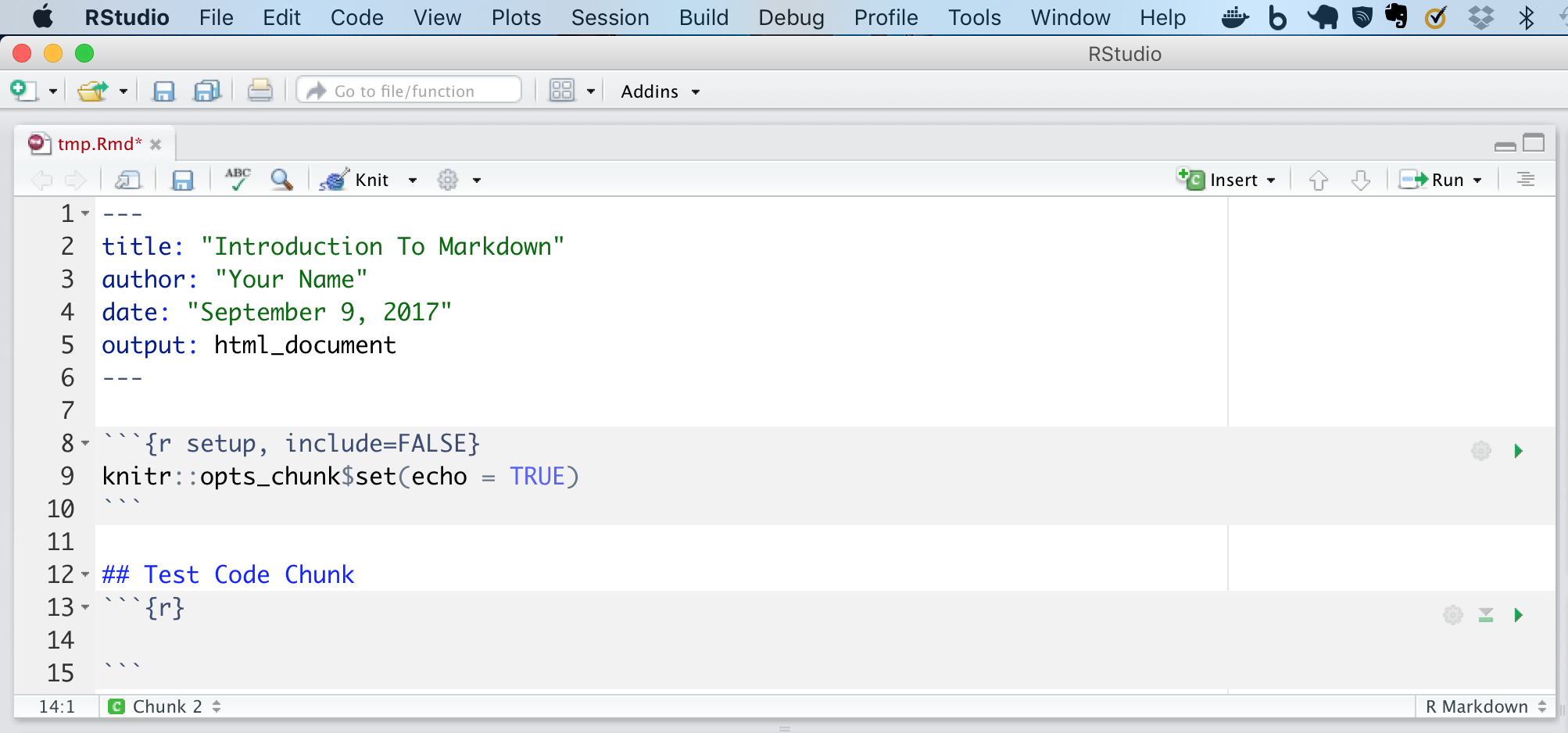Click the Evernote elephant menu bar icon
The image size is (1568, 733).
[x=1396, y=16]
